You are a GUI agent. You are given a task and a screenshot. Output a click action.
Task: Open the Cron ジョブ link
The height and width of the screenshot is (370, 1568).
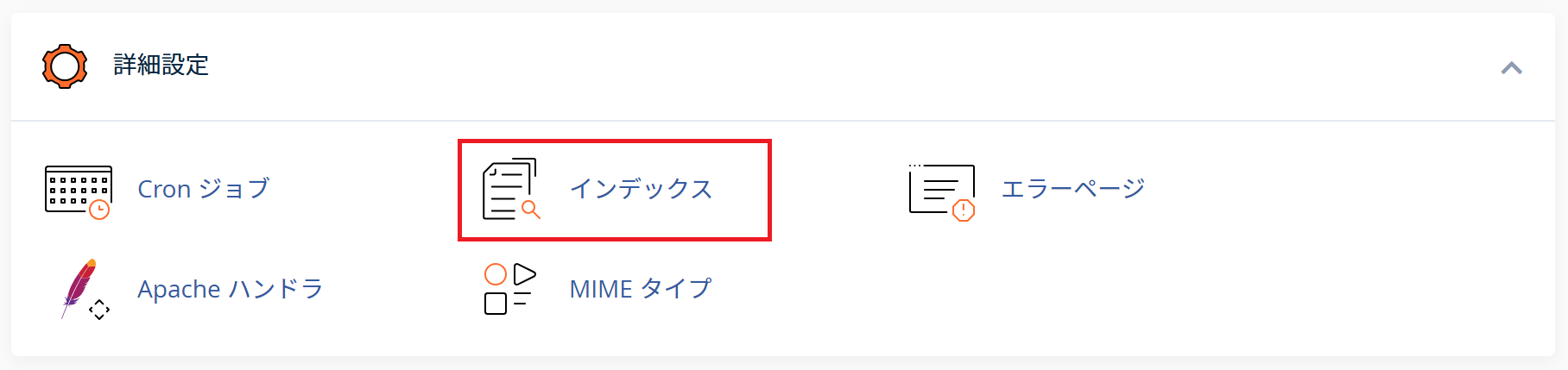click(204, 189)
